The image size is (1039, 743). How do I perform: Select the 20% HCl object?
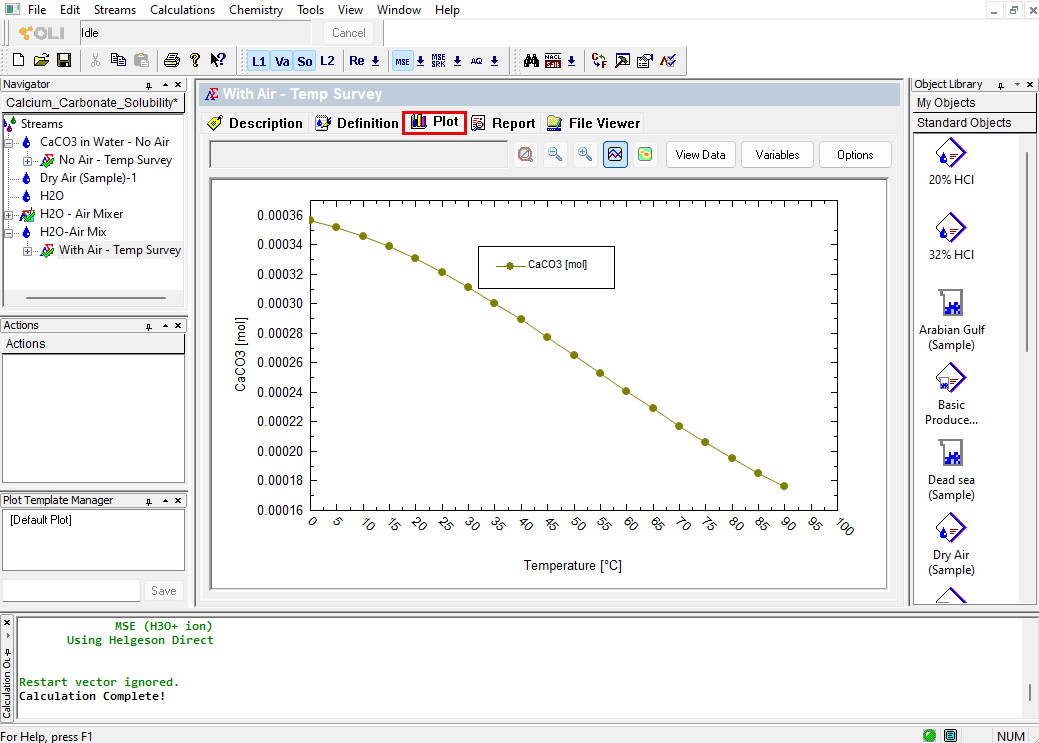(951, 162)
